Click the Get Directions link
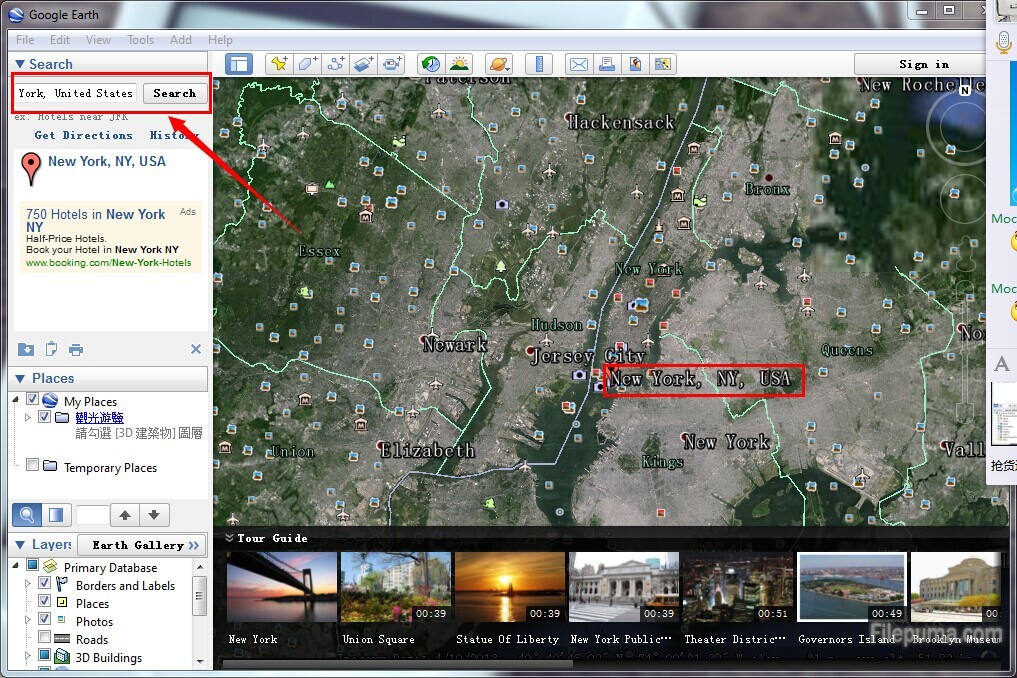Image resolution: width=1017 pixels, height=678 pixels. 83,135
